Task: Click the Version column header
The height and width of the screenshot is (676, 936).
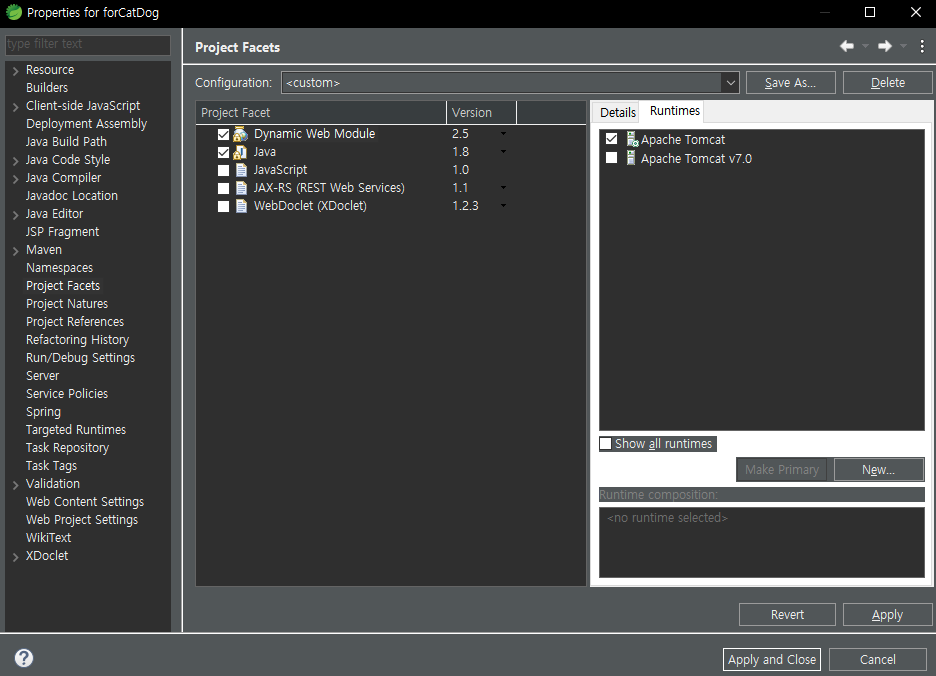Action: point(481,112)
